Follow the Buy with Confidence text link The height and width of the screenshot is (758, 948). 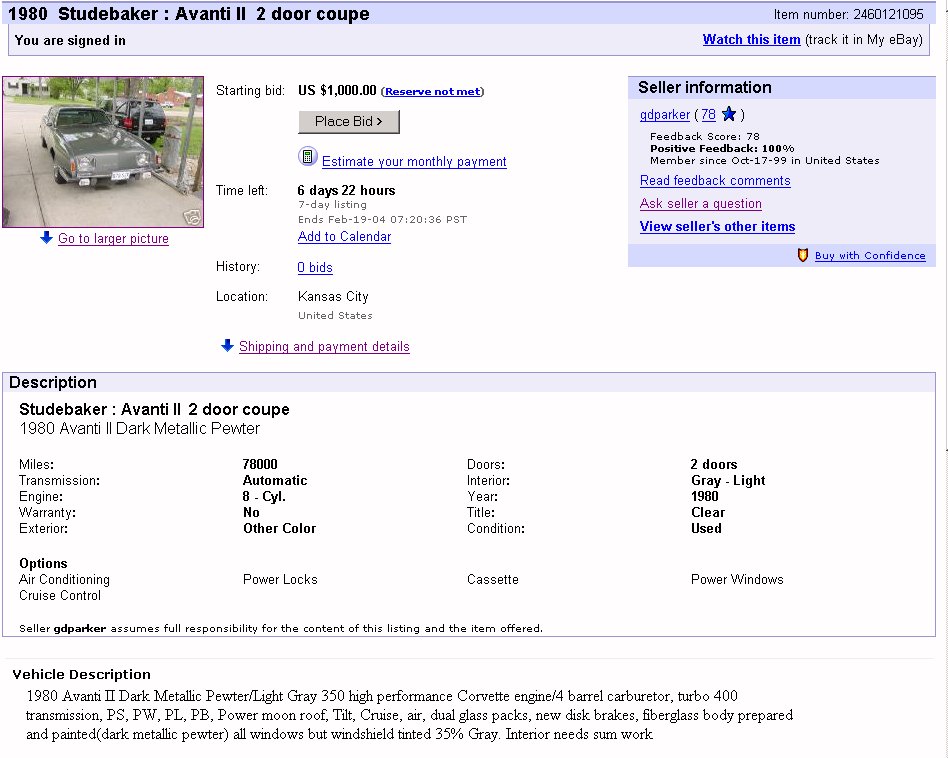point(870,256)
